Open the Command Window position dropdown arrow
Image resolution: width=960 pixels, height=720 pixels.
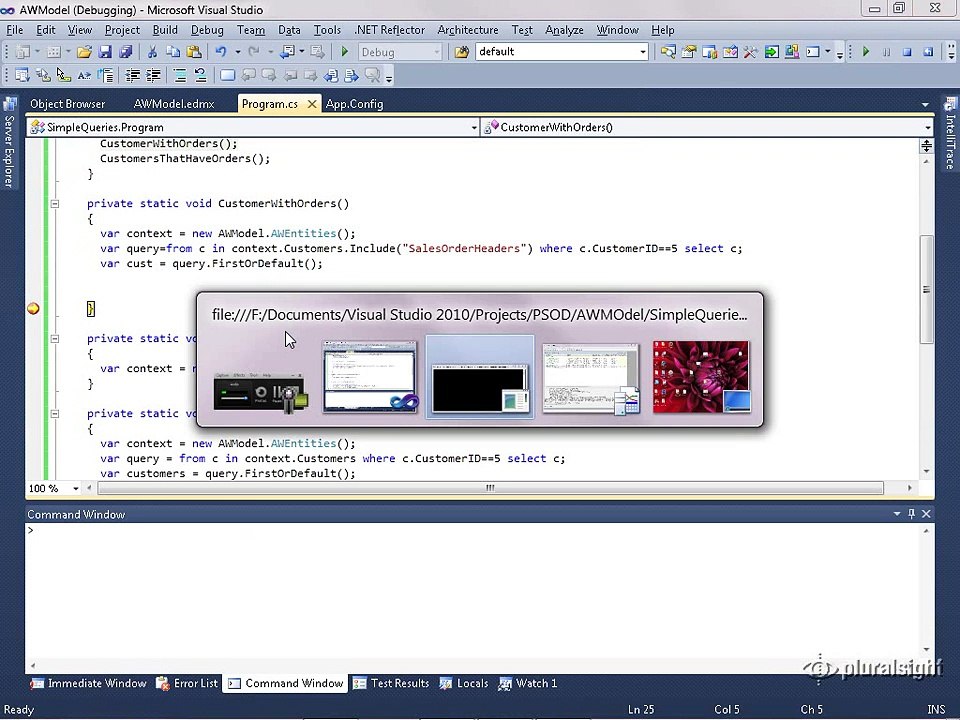coord(896,514)
